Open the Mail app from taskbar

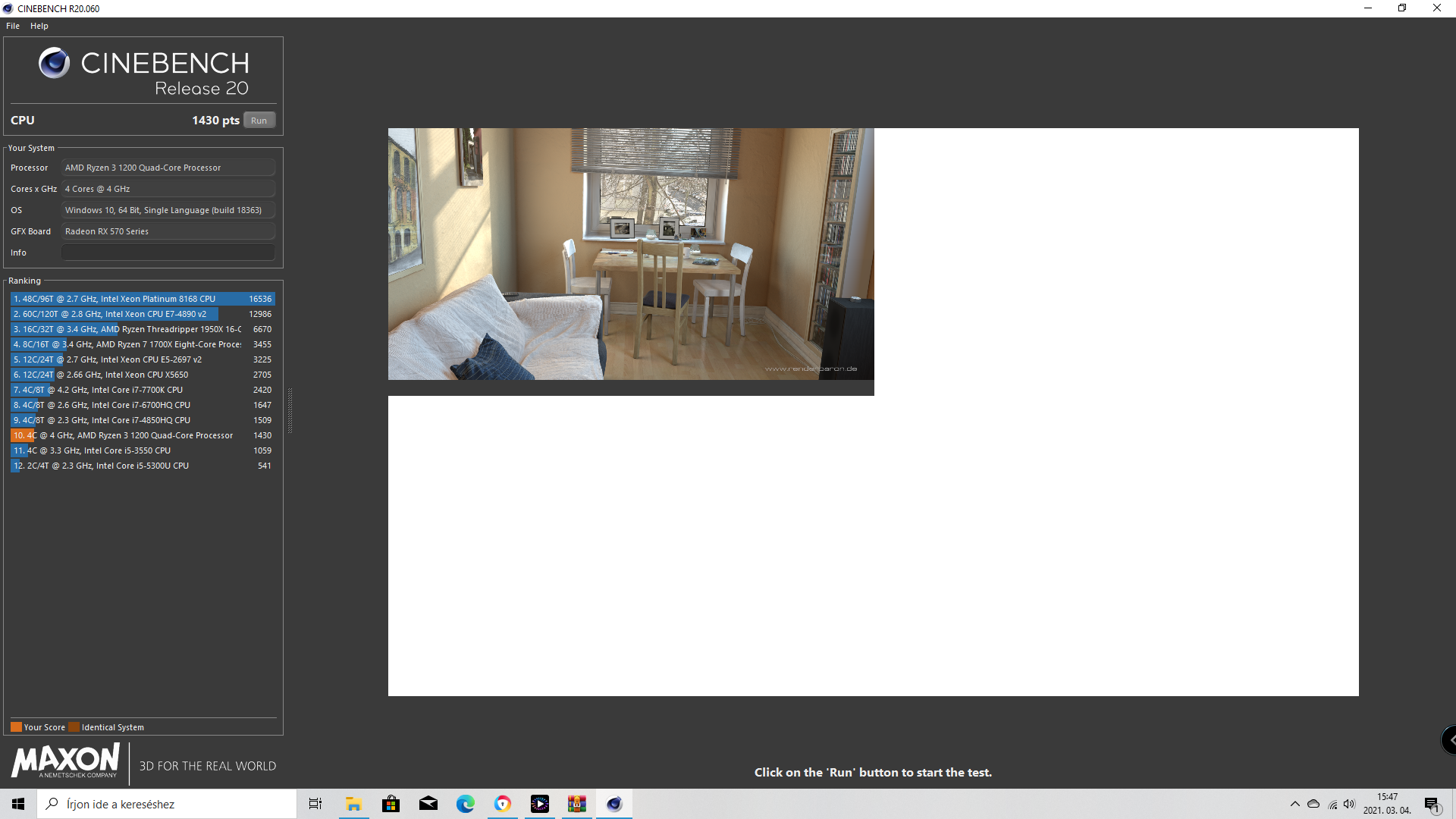pos(428,804)
